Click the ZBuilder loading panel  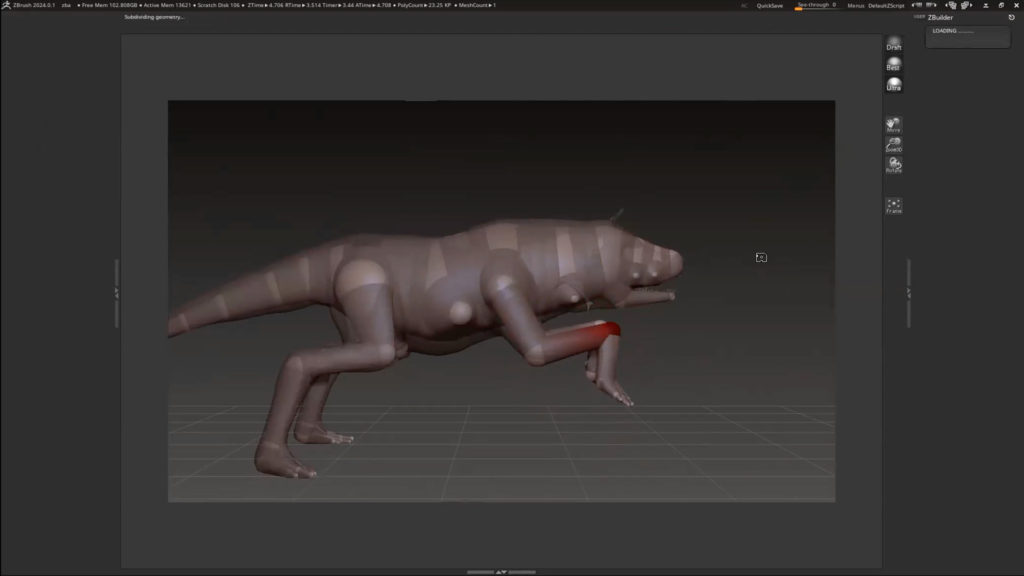(x=967, y=37)
